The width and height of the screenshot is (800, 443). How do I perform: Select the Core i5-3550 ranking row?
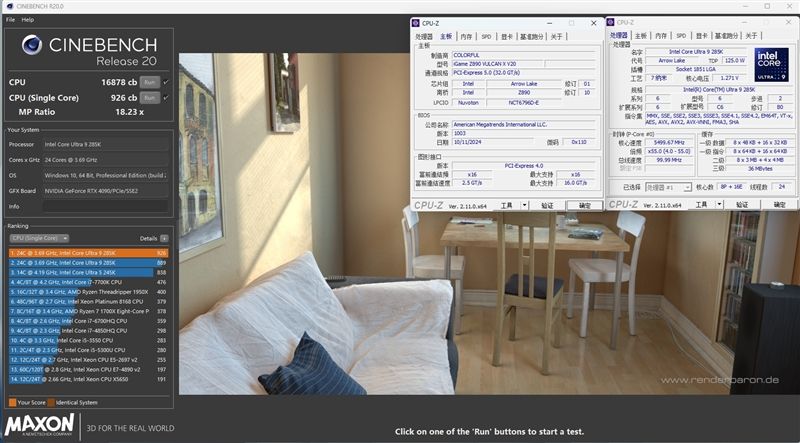tap(89, 340)
